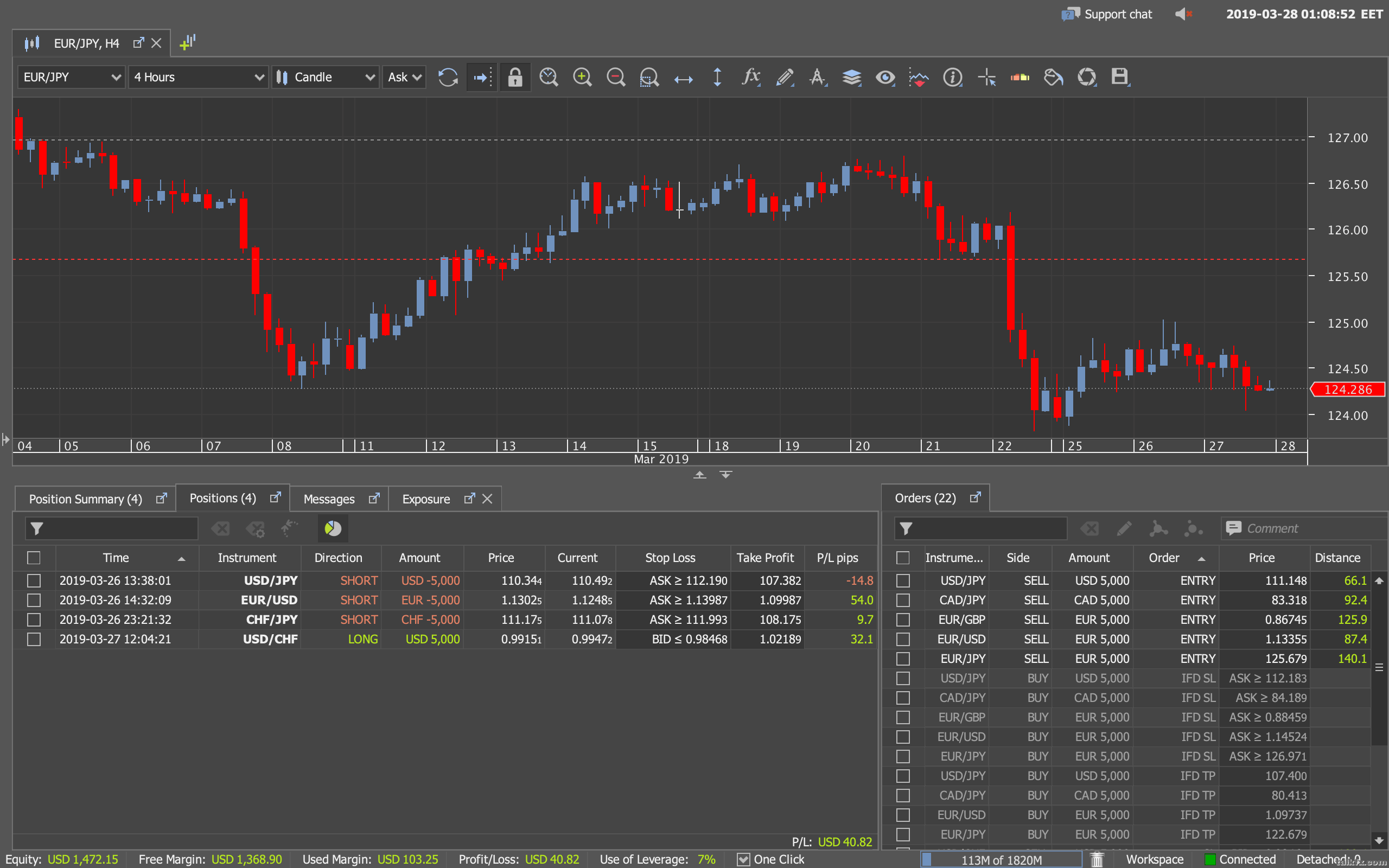The image size is (1389, 868).
Task: Check the USD/CHF long position row
Action: click(34, 639)
